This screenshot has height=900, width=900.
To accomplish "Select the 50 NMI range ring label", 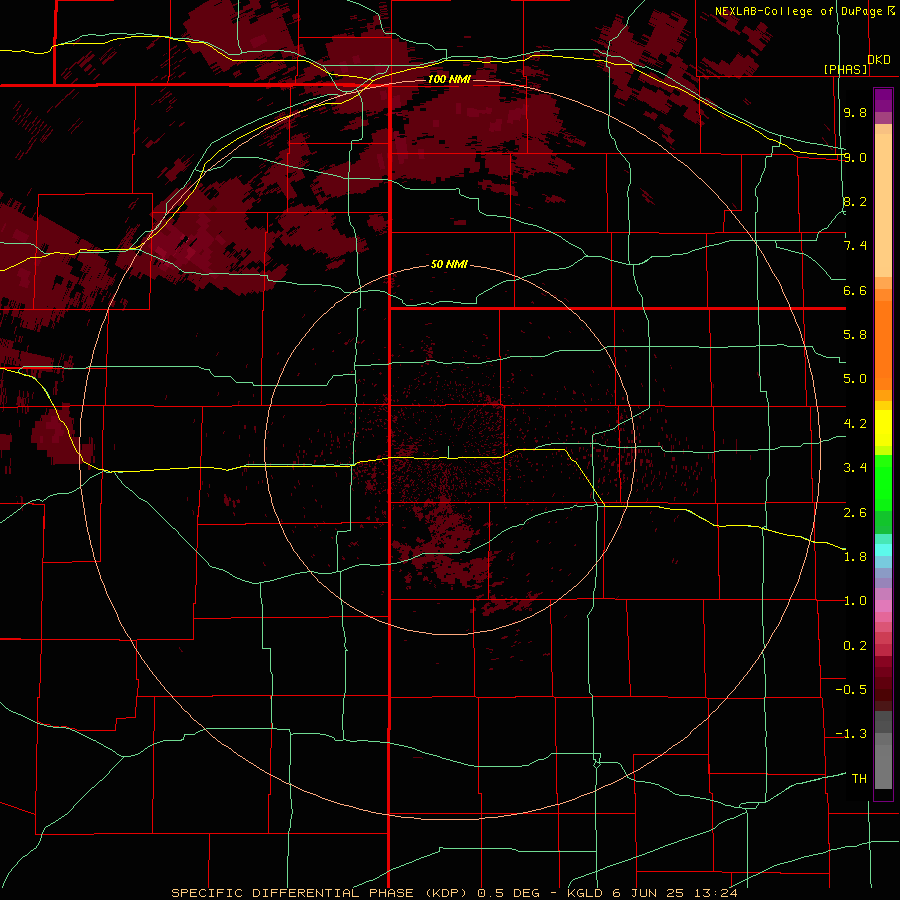I will coord(449,265).
